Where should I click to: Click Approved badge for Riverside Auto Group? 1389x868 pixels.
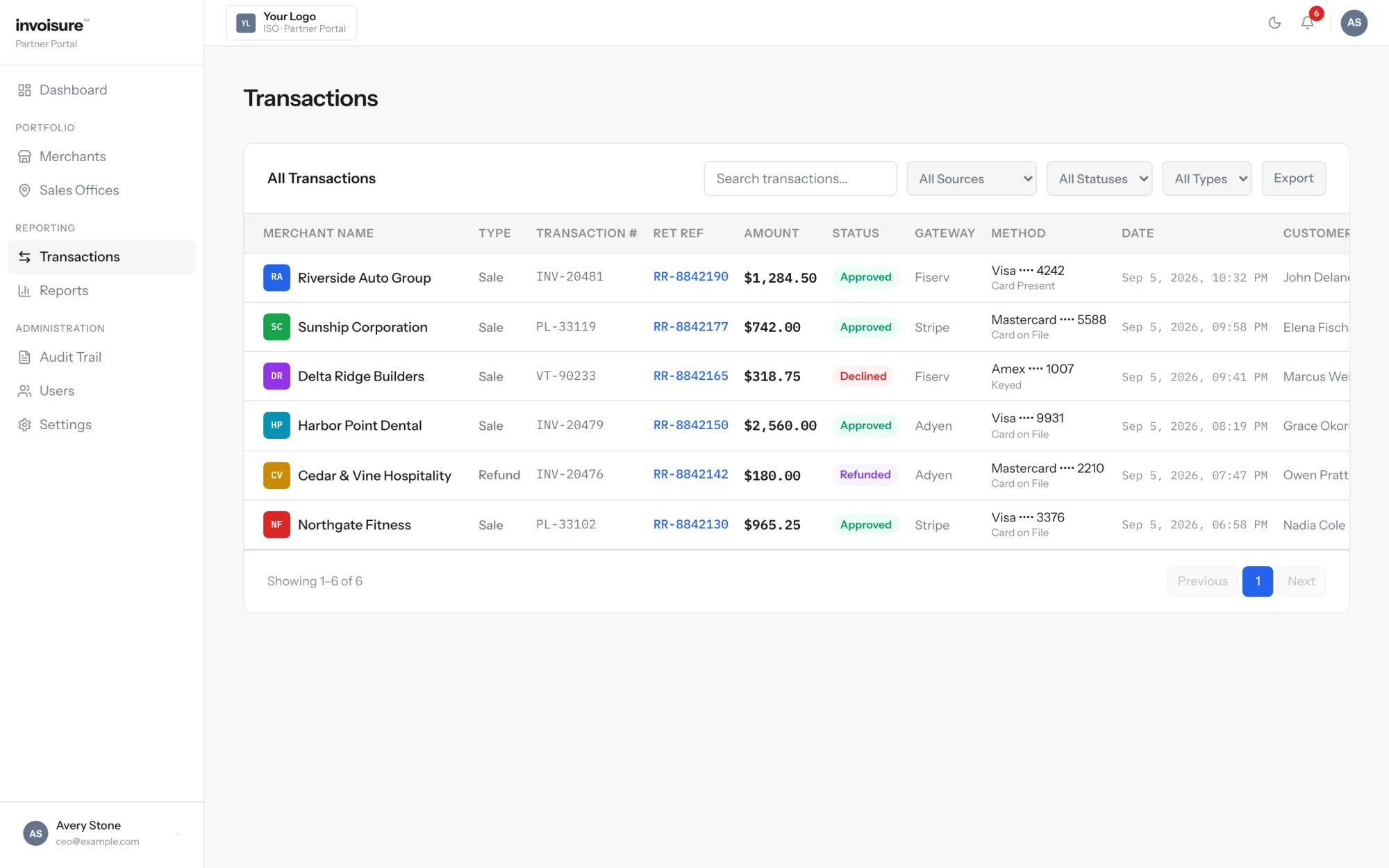865,277
